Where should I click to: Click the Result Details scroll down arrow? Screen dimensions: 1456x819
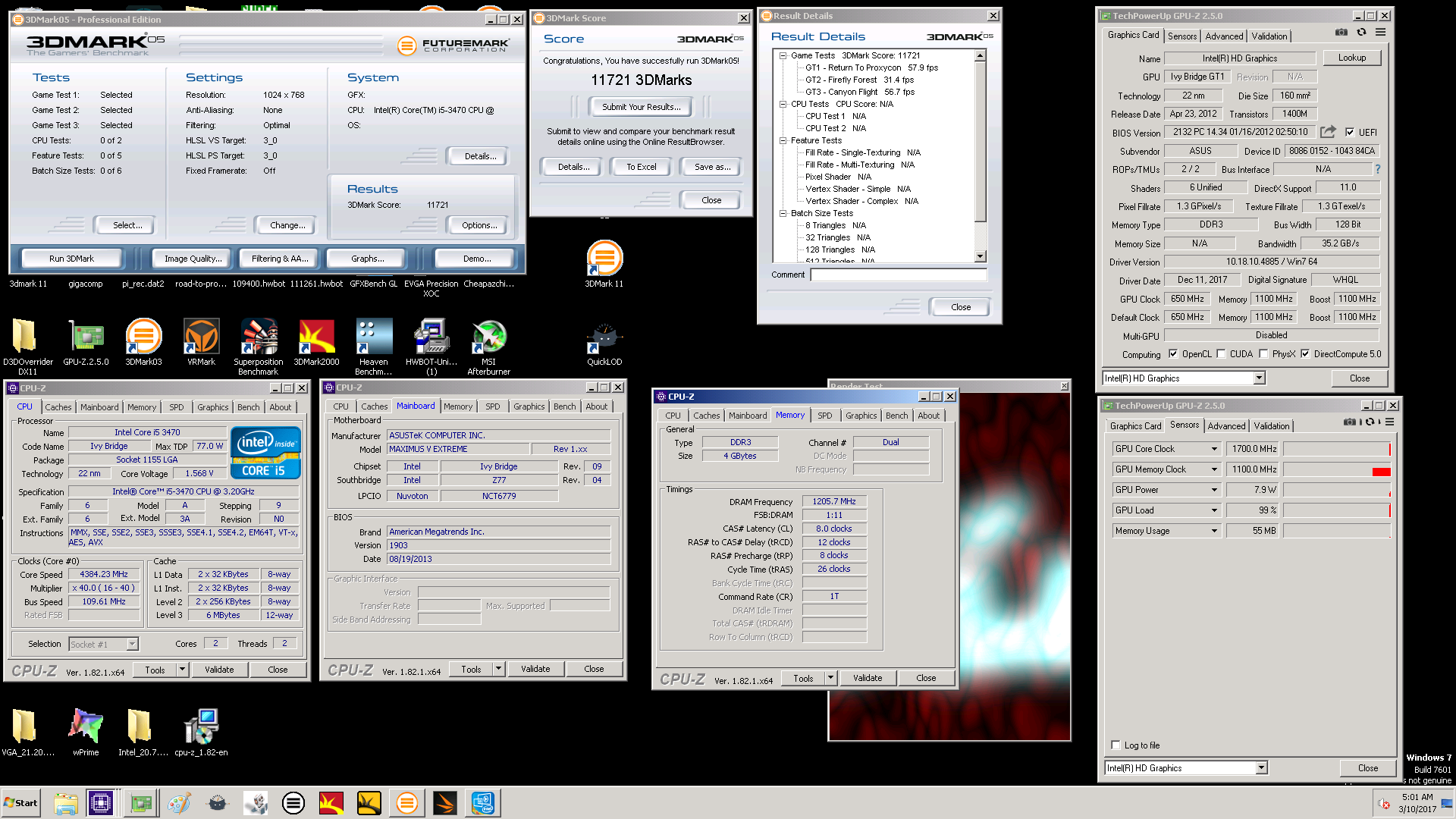(x=981, y=256)
